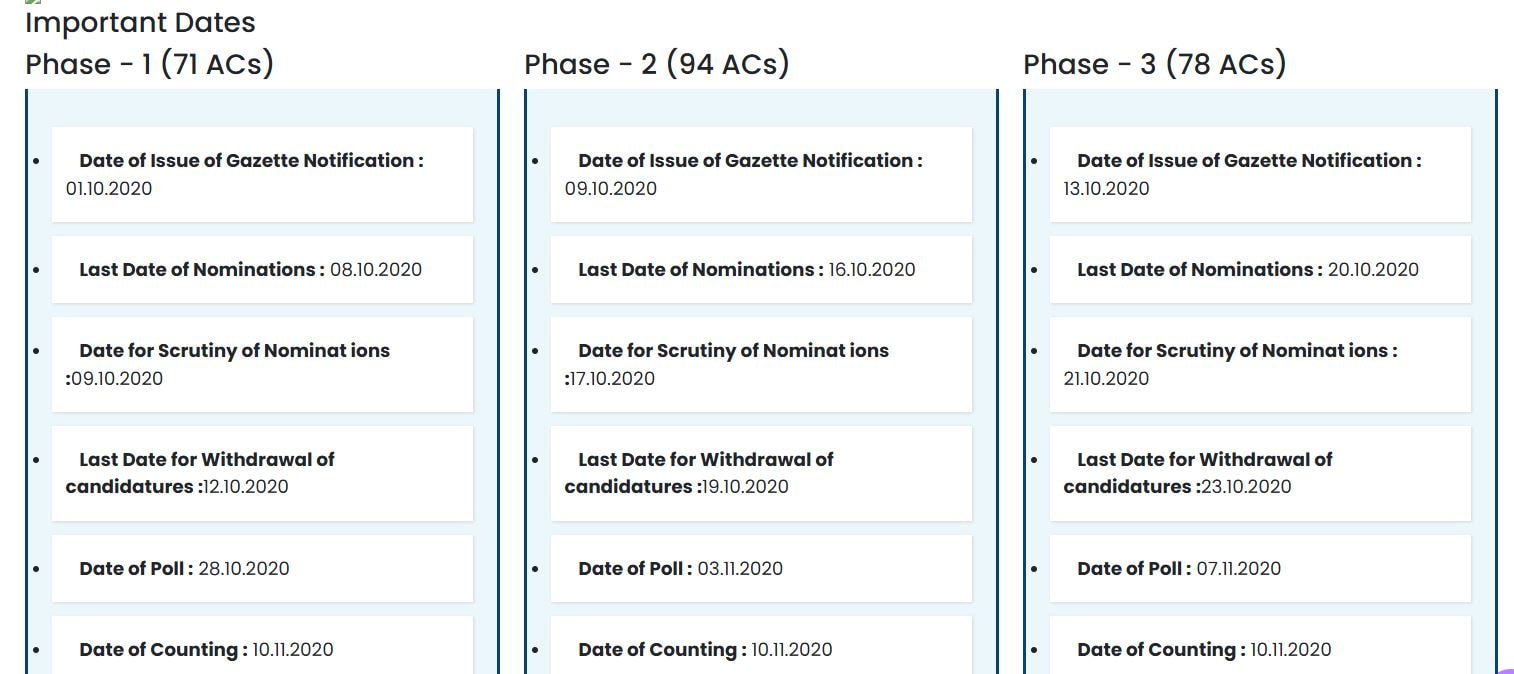Click Phase 2 Gazette Notification card dated 09.10.2020
The height and width of the screenshot is (674, 1514).
(x=760, y=174)
